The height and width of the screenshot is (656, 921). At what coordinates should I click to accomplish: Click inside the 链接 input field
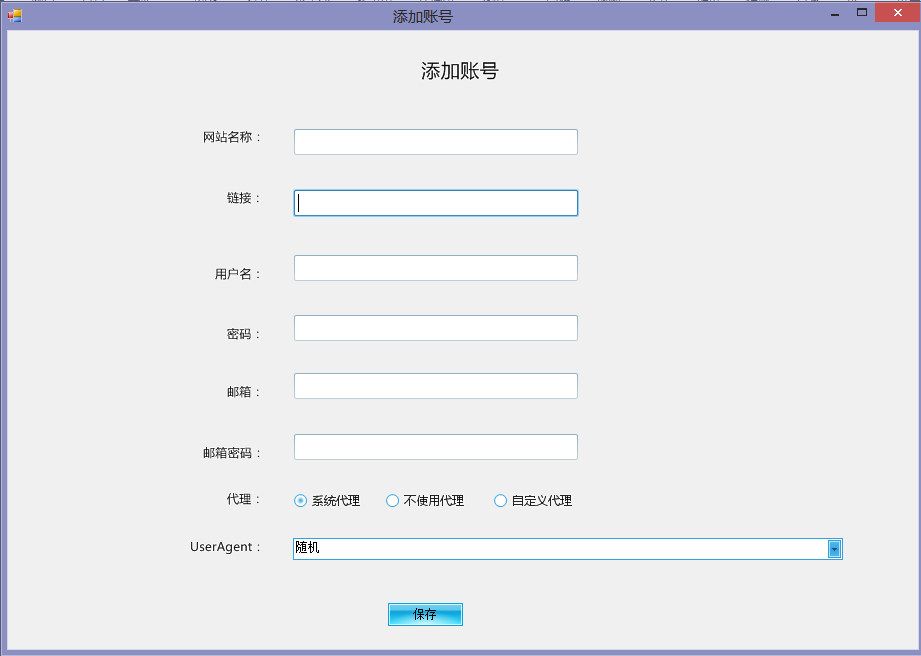coord(435,202)
